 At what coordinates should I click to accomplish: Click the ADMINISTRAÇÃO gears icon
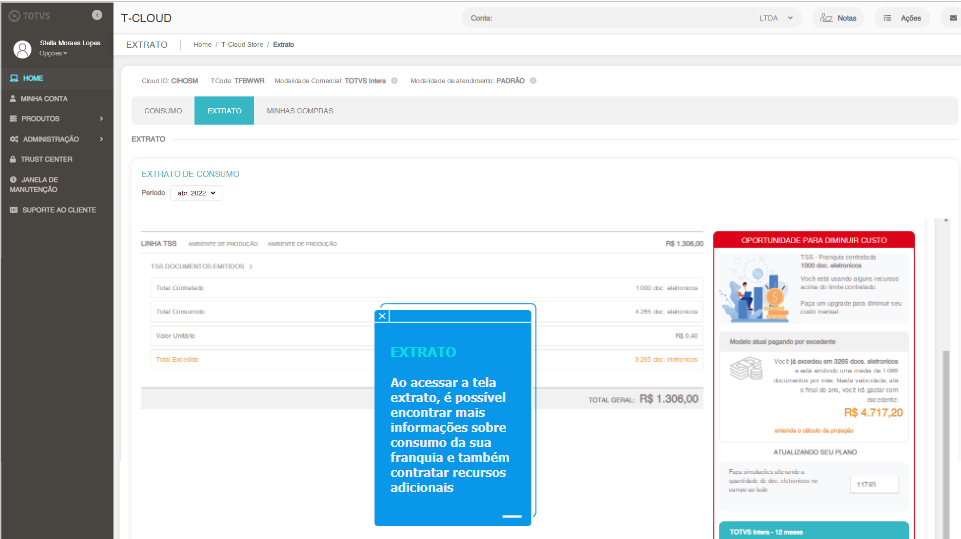click(x=14, y=139)
